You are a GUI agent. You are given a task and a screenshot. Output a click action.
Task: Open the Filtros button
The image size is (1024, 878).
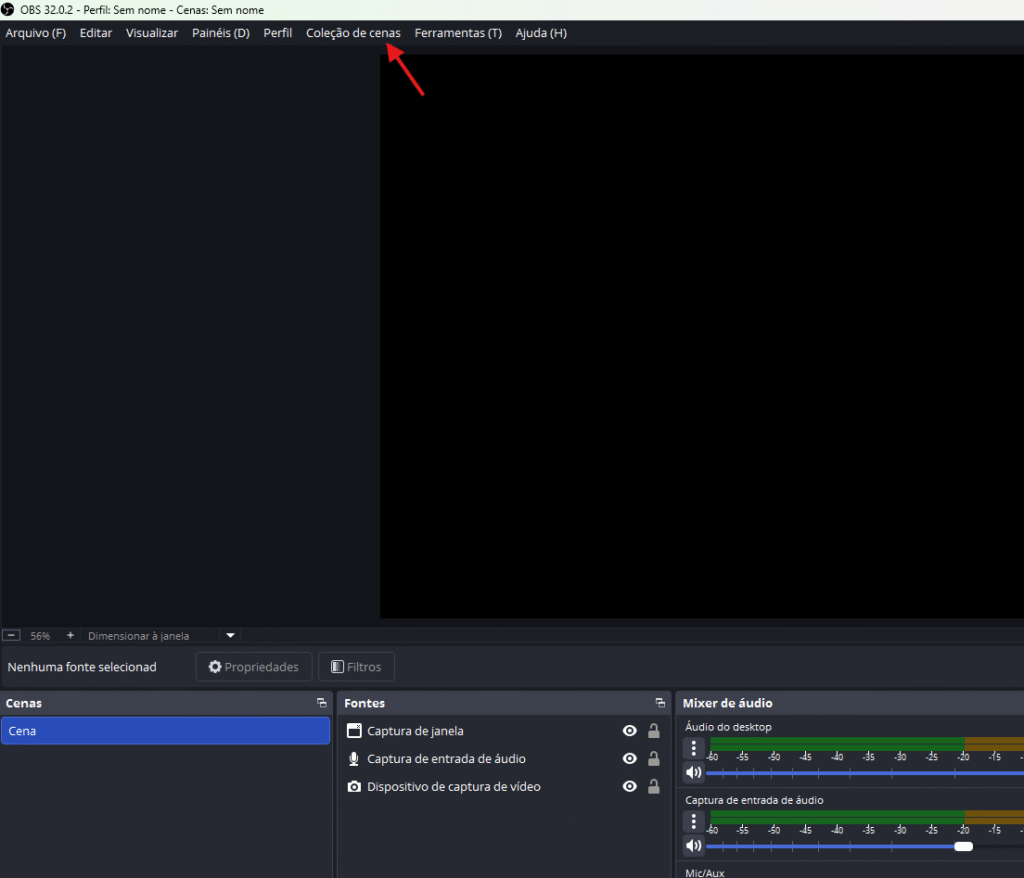(x=356, y=667)
